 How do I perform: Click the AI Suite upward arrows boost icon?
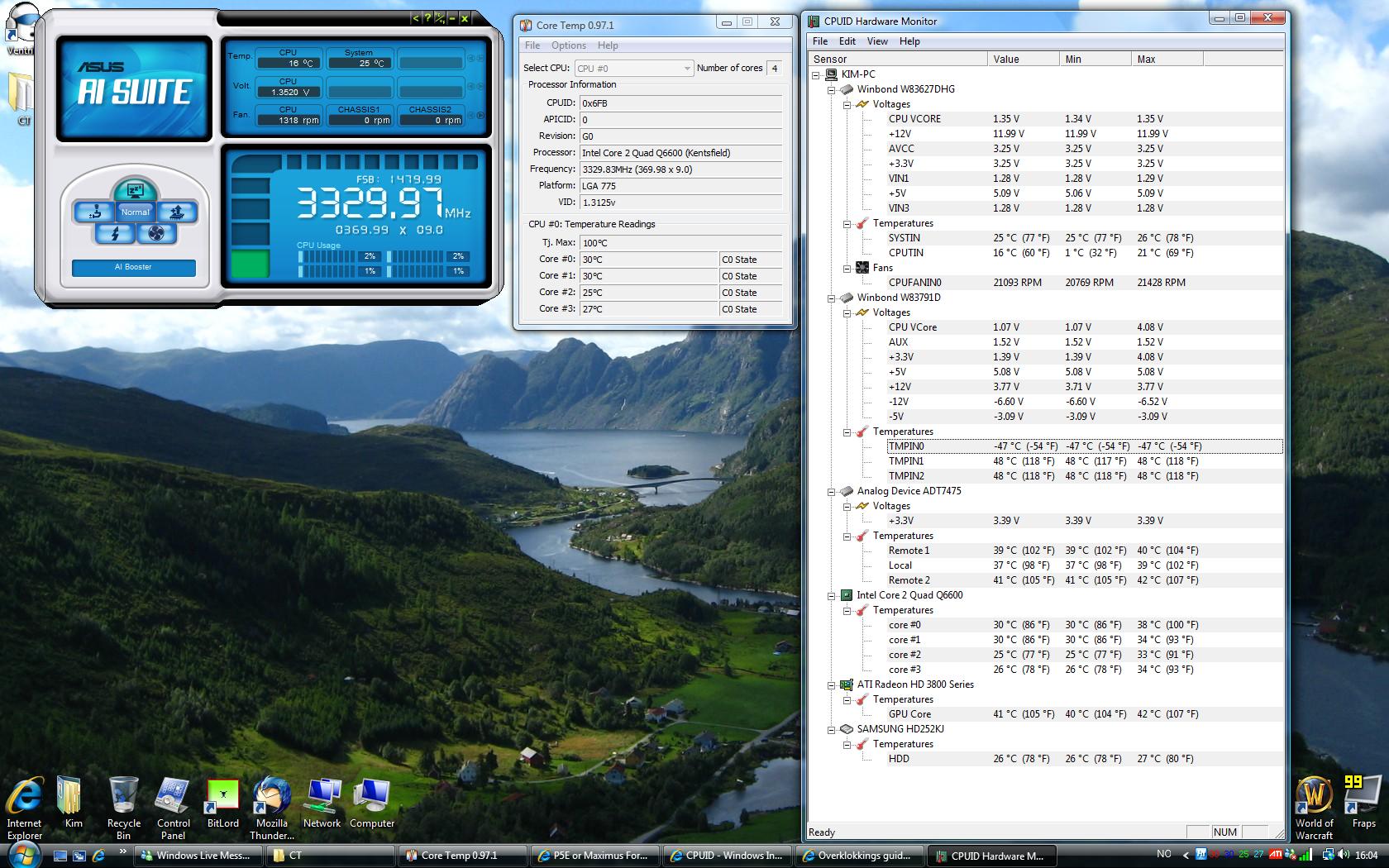[x=176, y=212]
